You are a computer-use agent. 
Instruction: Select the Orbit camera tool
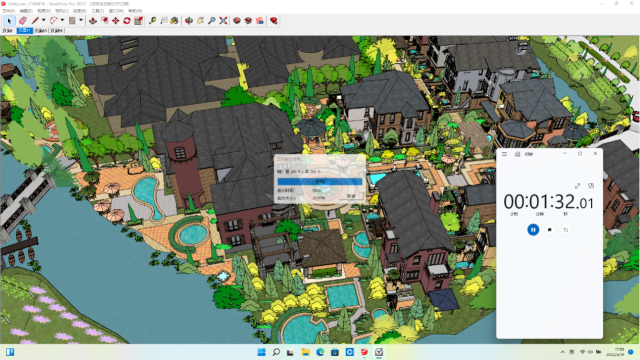pyautogui.click(x=189, y=20)
